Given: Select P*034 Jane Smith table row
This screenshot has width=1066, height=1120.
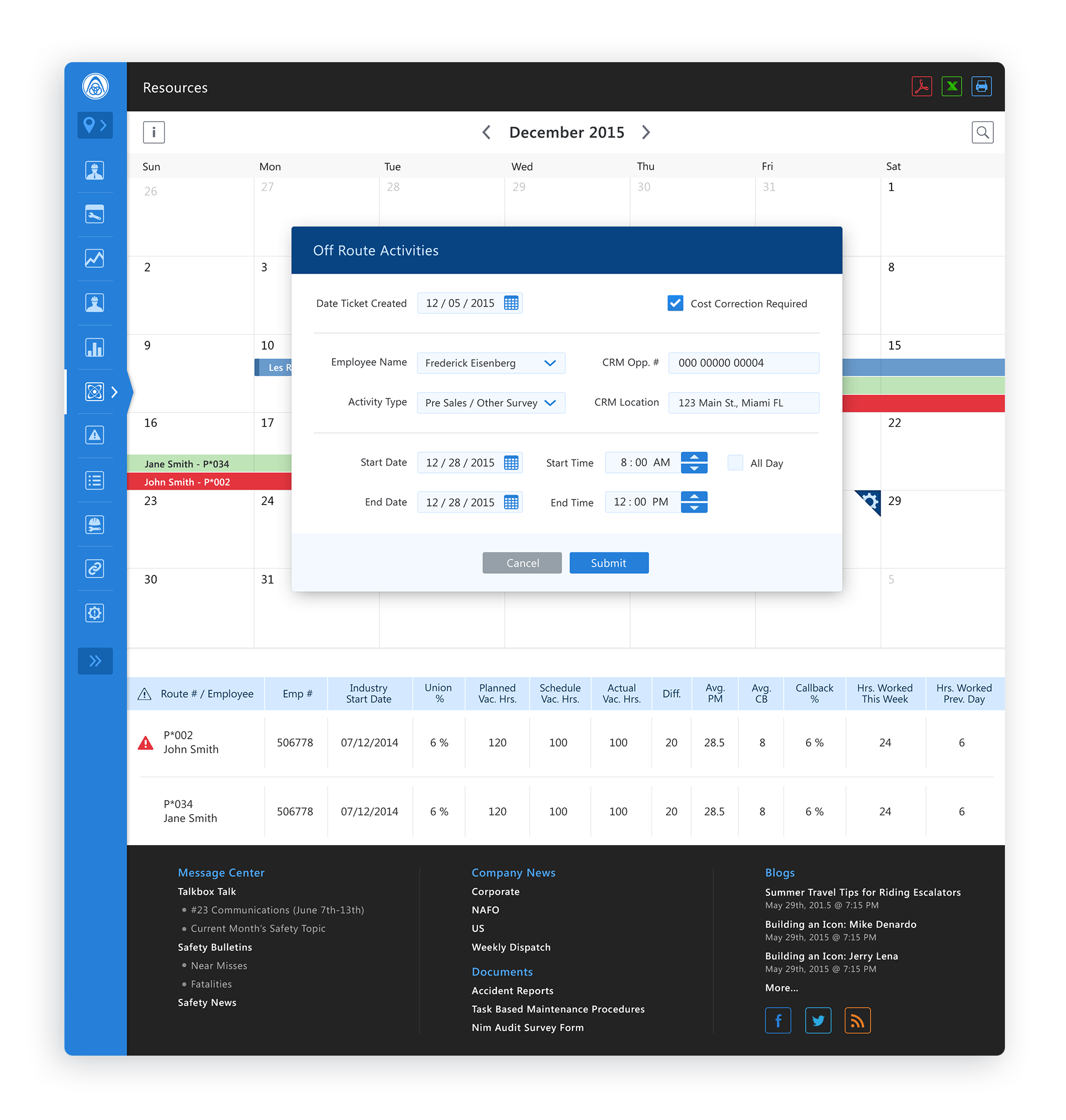Looking at the screenshot, I should pos(566,811).
